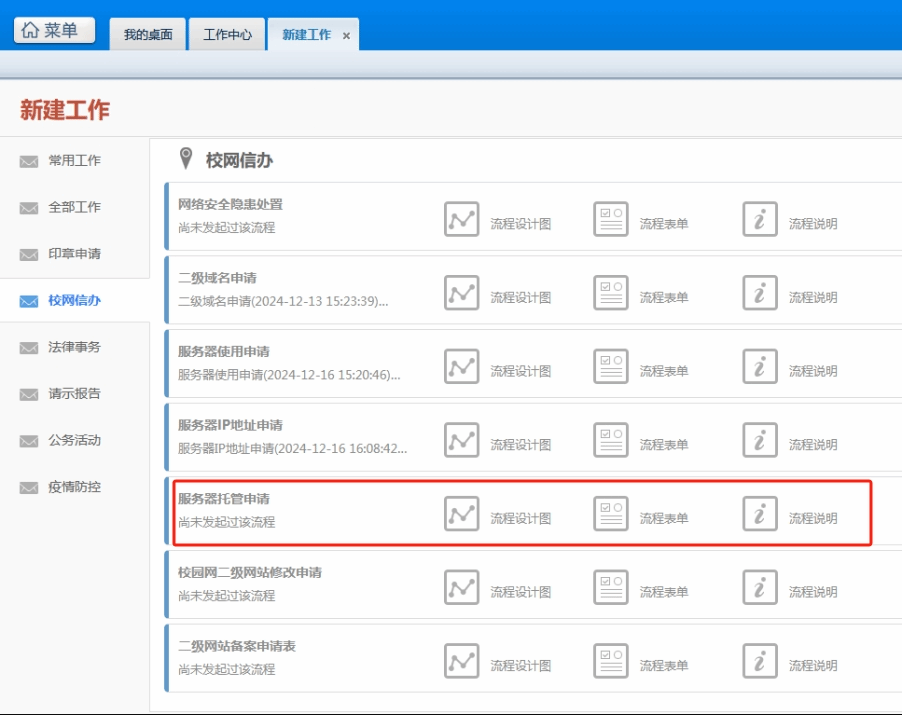Start the 服务器托管申请 workflow
This screenshot has width=902, height=715.
point(223,498)
